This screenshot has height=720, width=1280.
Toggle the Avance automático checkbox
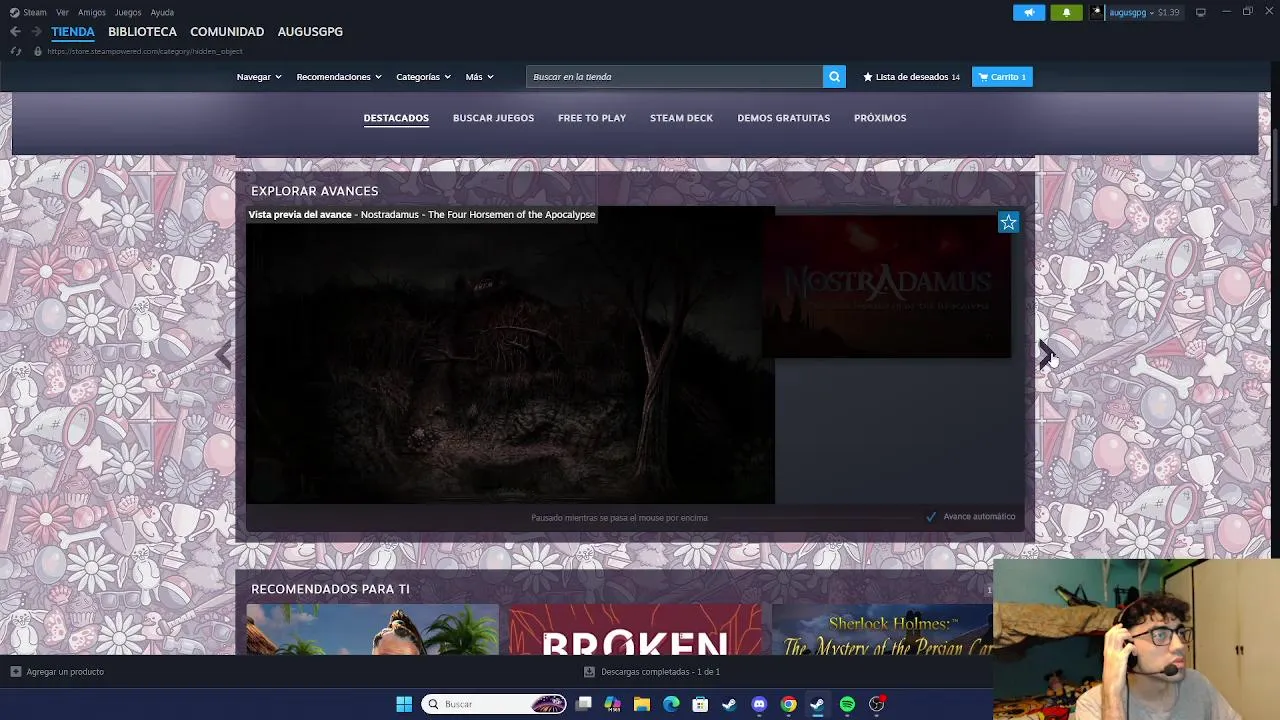click(931, 517)
